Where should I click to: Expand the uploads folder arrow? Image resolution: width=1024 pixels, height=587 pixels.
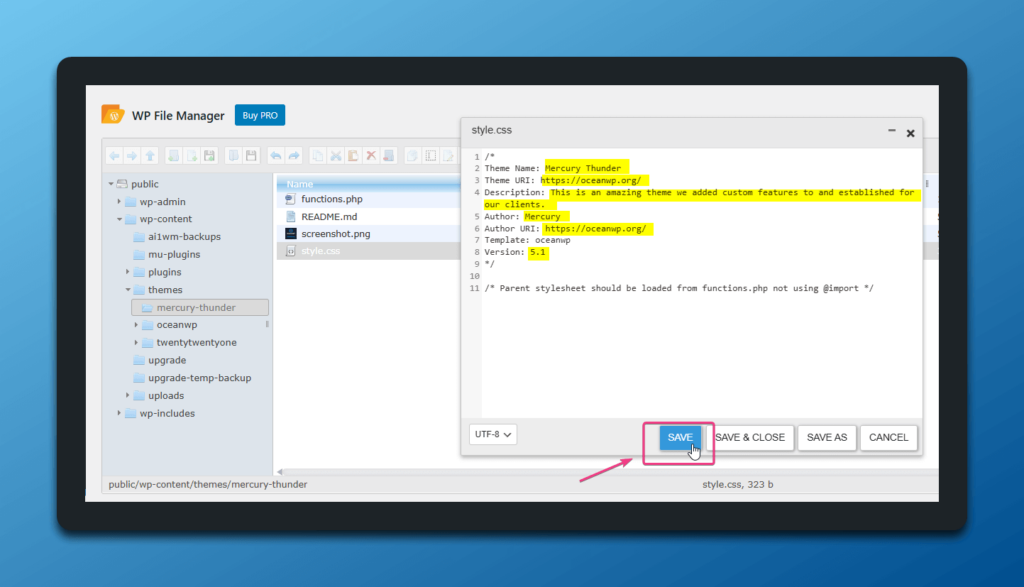(x=127, y=395)
